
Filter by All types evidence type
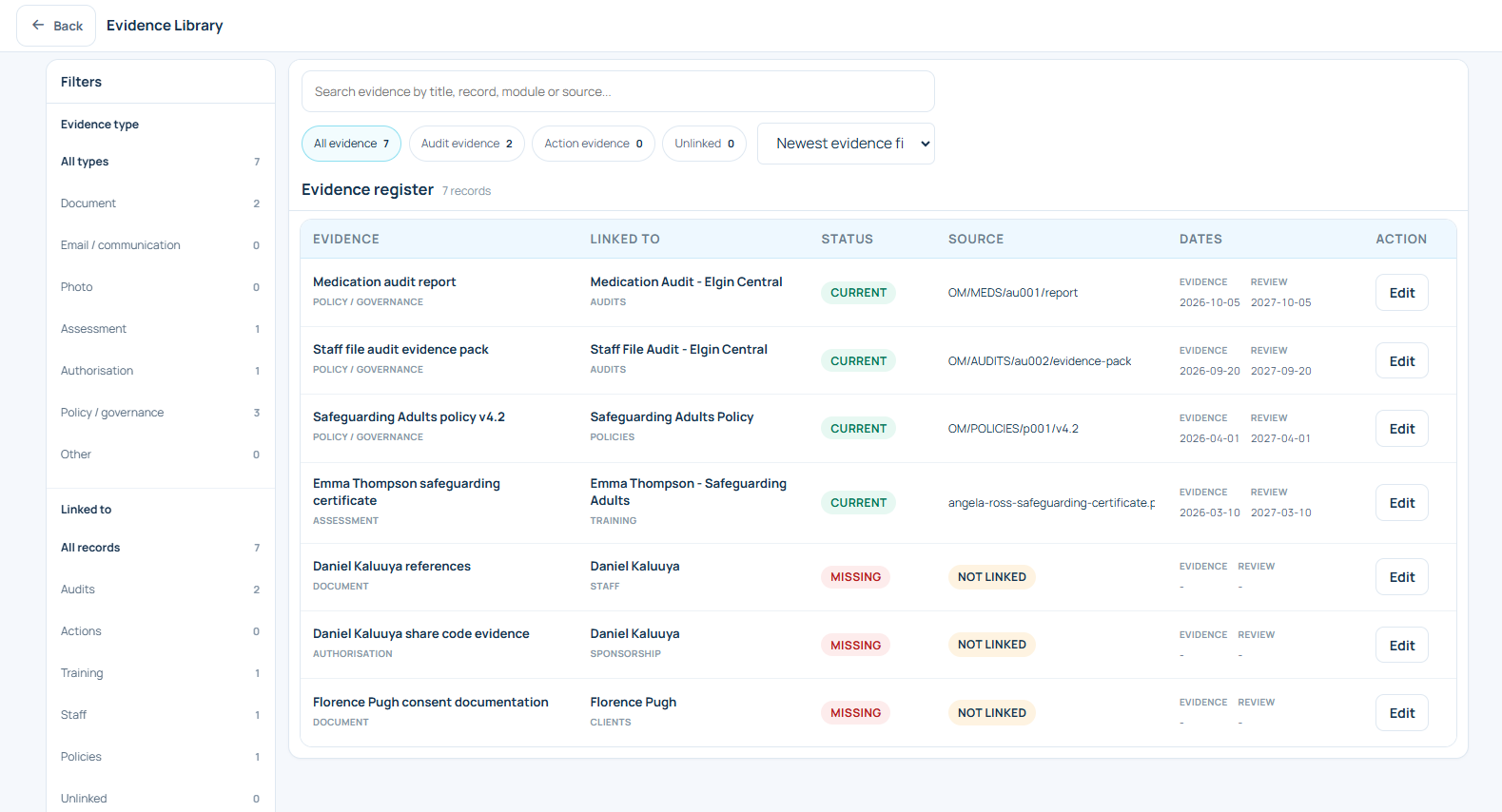[160, 162]
